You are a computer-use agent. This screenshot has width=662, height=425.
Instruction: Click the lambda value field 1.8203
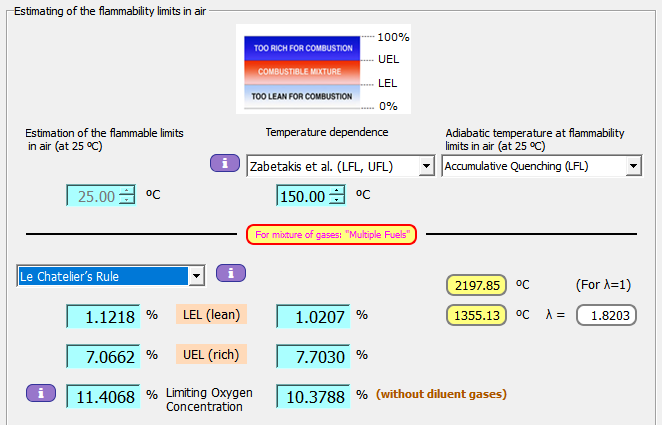tap(606, 316)
